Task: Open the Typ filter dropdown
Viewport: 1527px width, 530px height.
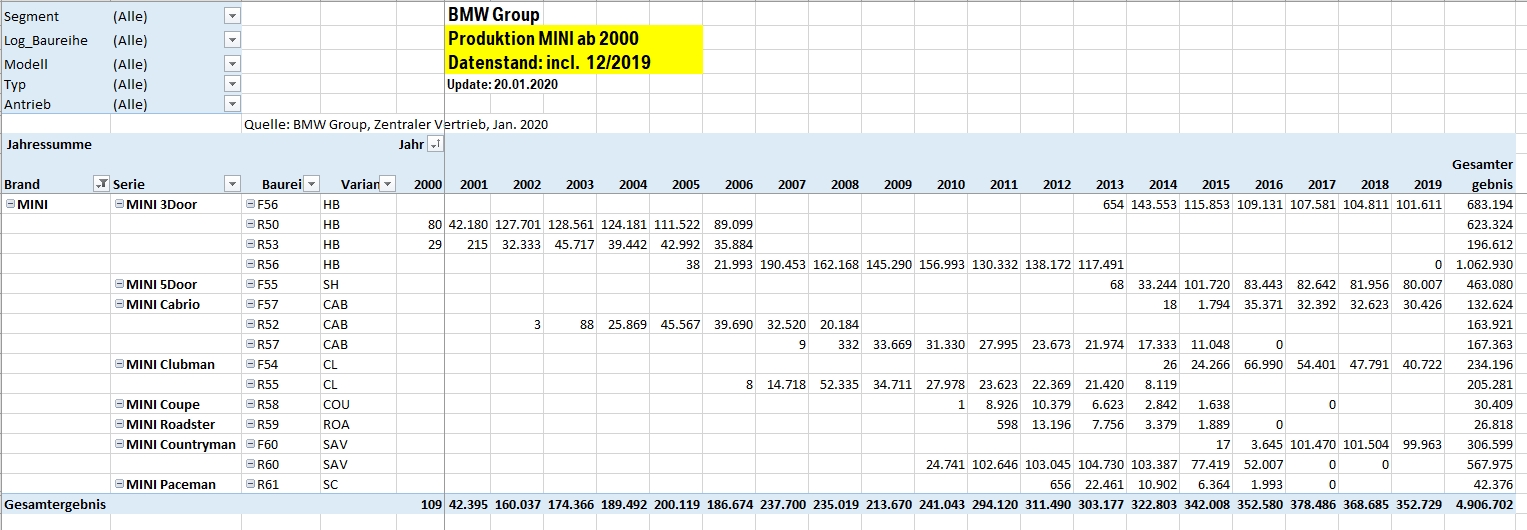Action: tap(232, 84)
